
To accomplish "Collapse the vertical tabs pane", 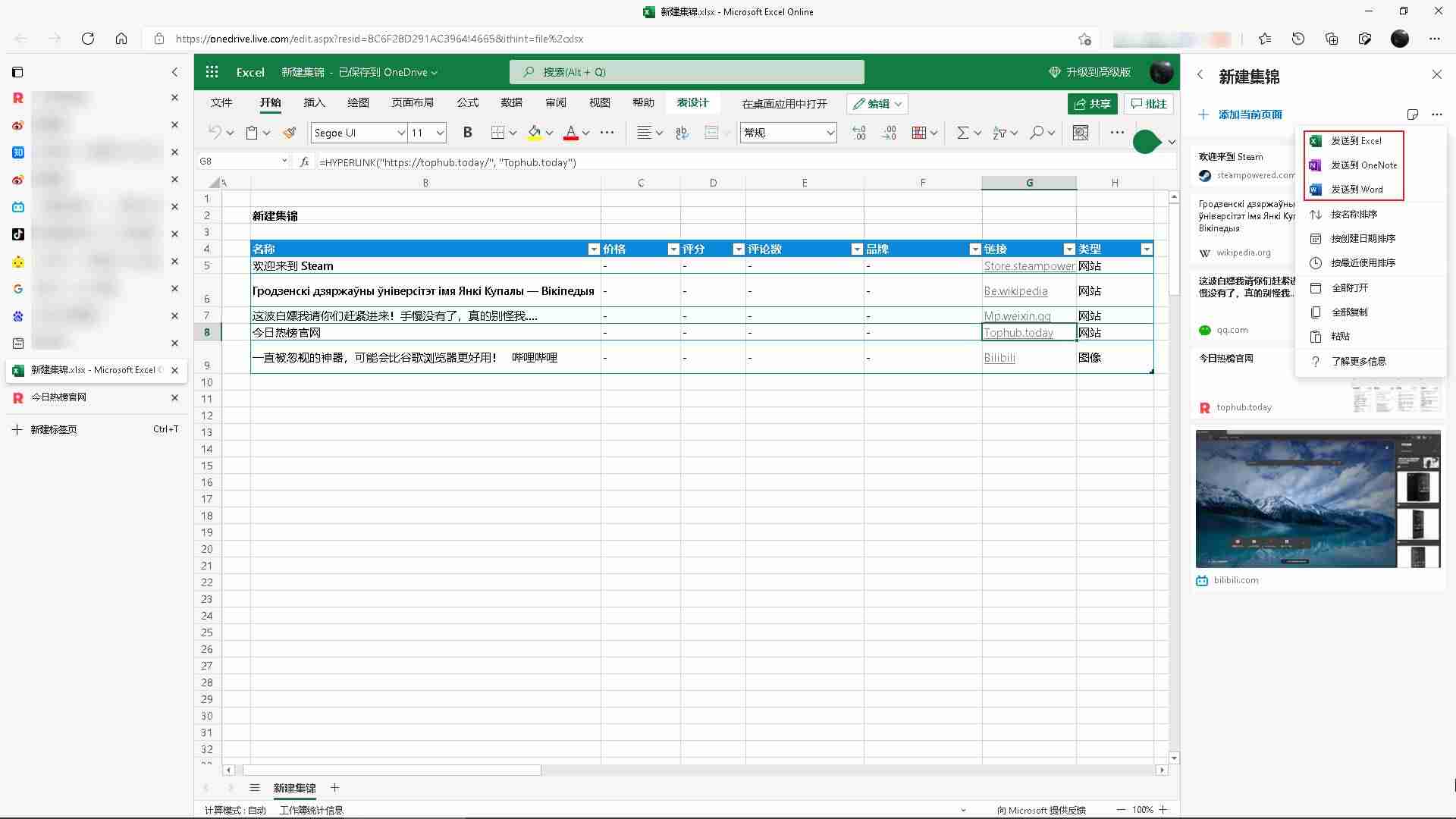I will 174,72.
